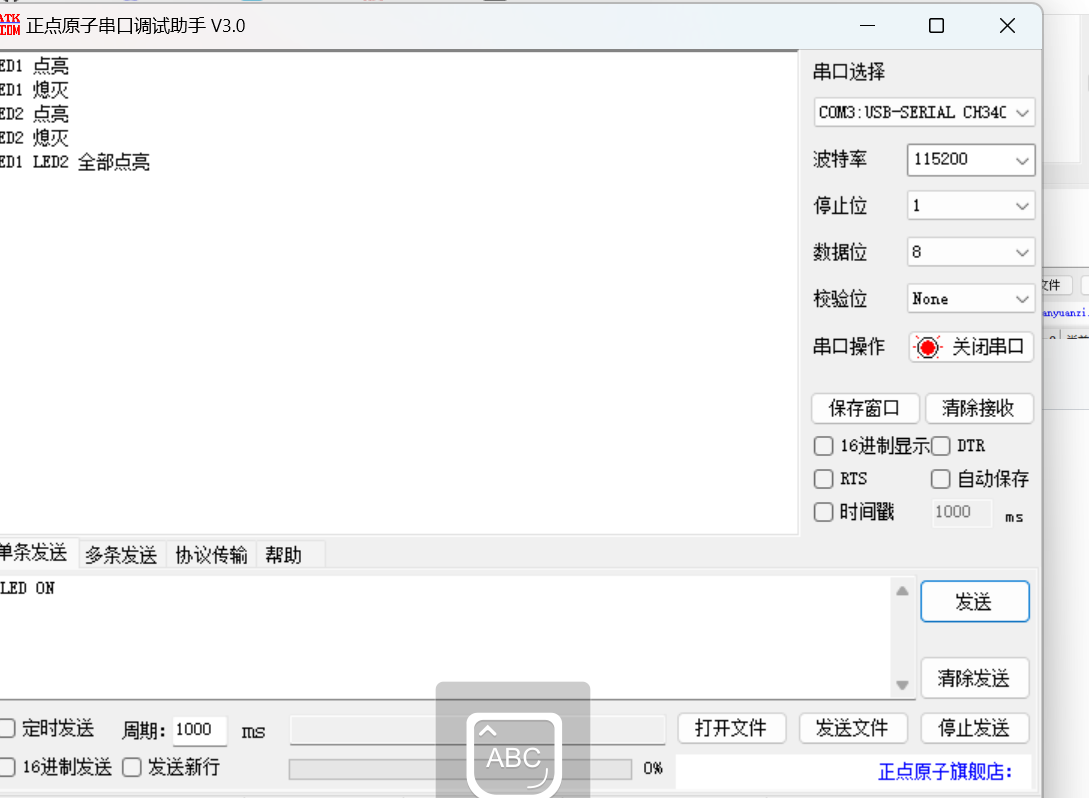Viewport: 1089px width, 798px height.
Task: Open the 正点原子旗舰店 link
Action: point(945,772)
